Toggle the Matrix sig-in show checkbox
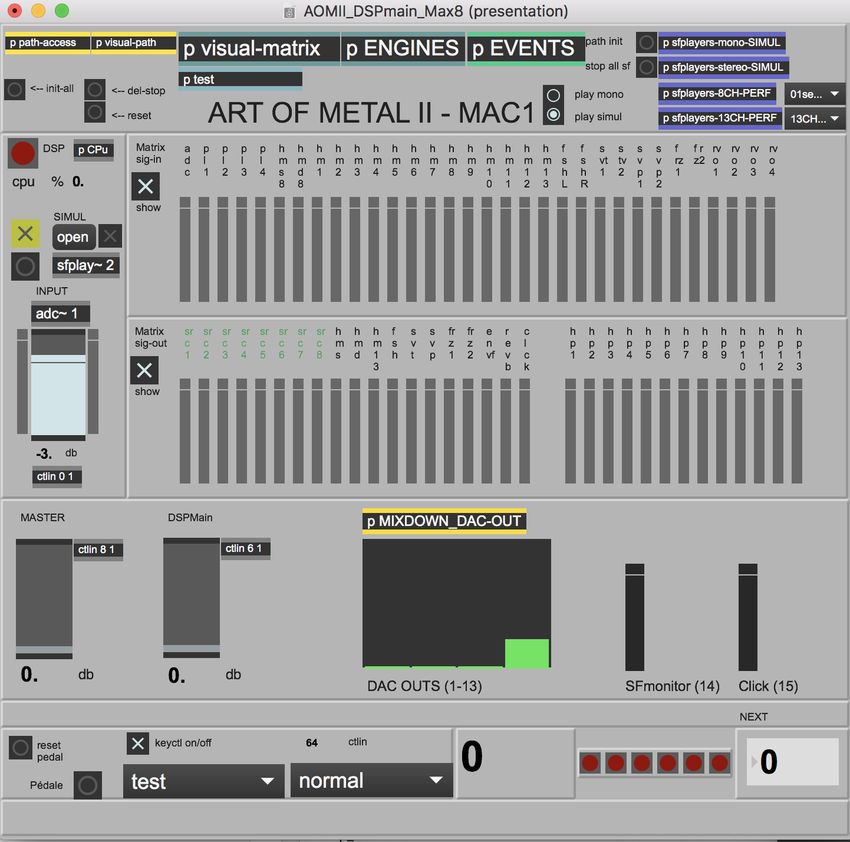Viewport: 850px width, 842px height. tap(145, 187)
